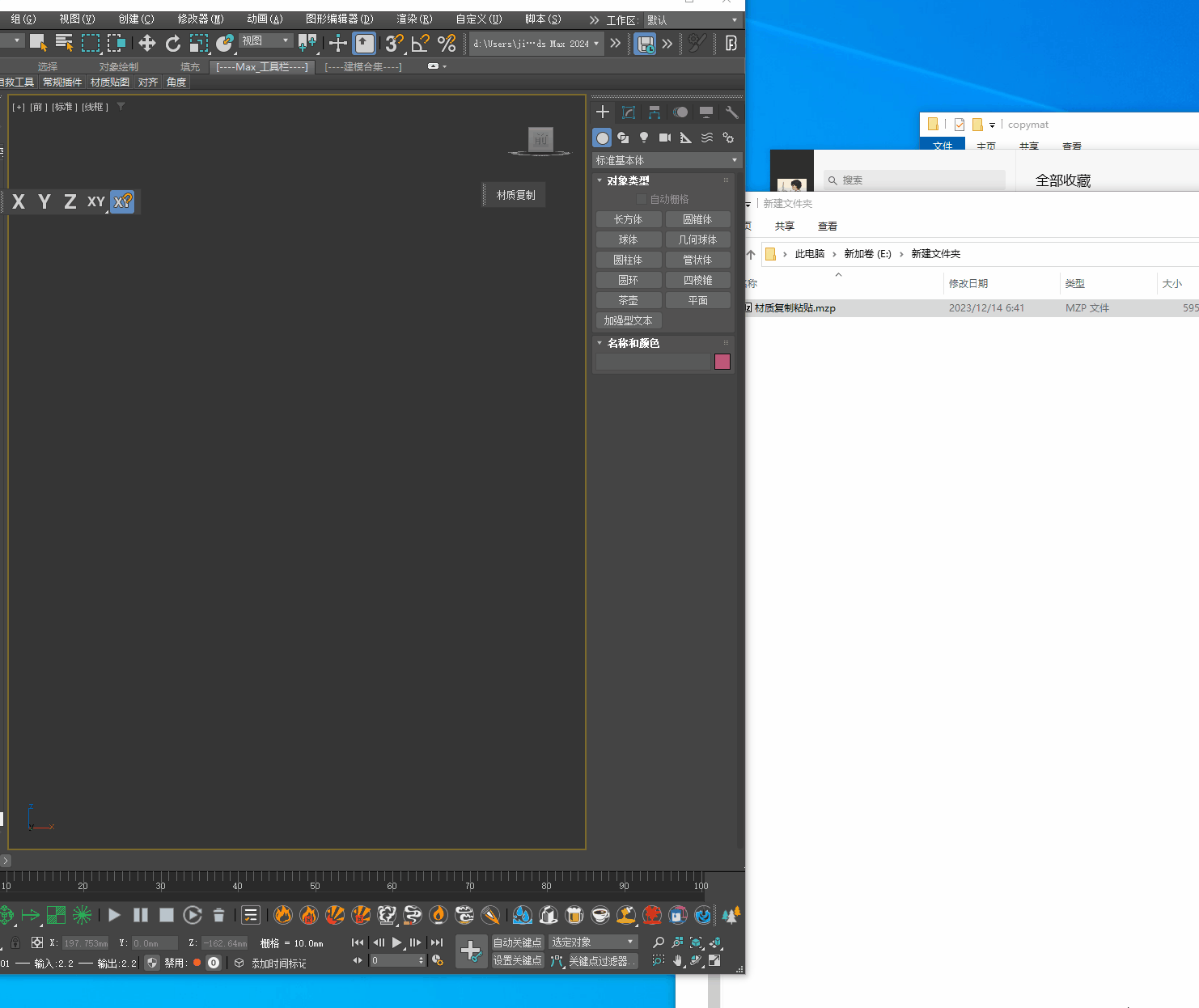The height and width of the screenshot is (1008, 1199).
Task: Open the Modify panel tab
Action: (629, 112)
